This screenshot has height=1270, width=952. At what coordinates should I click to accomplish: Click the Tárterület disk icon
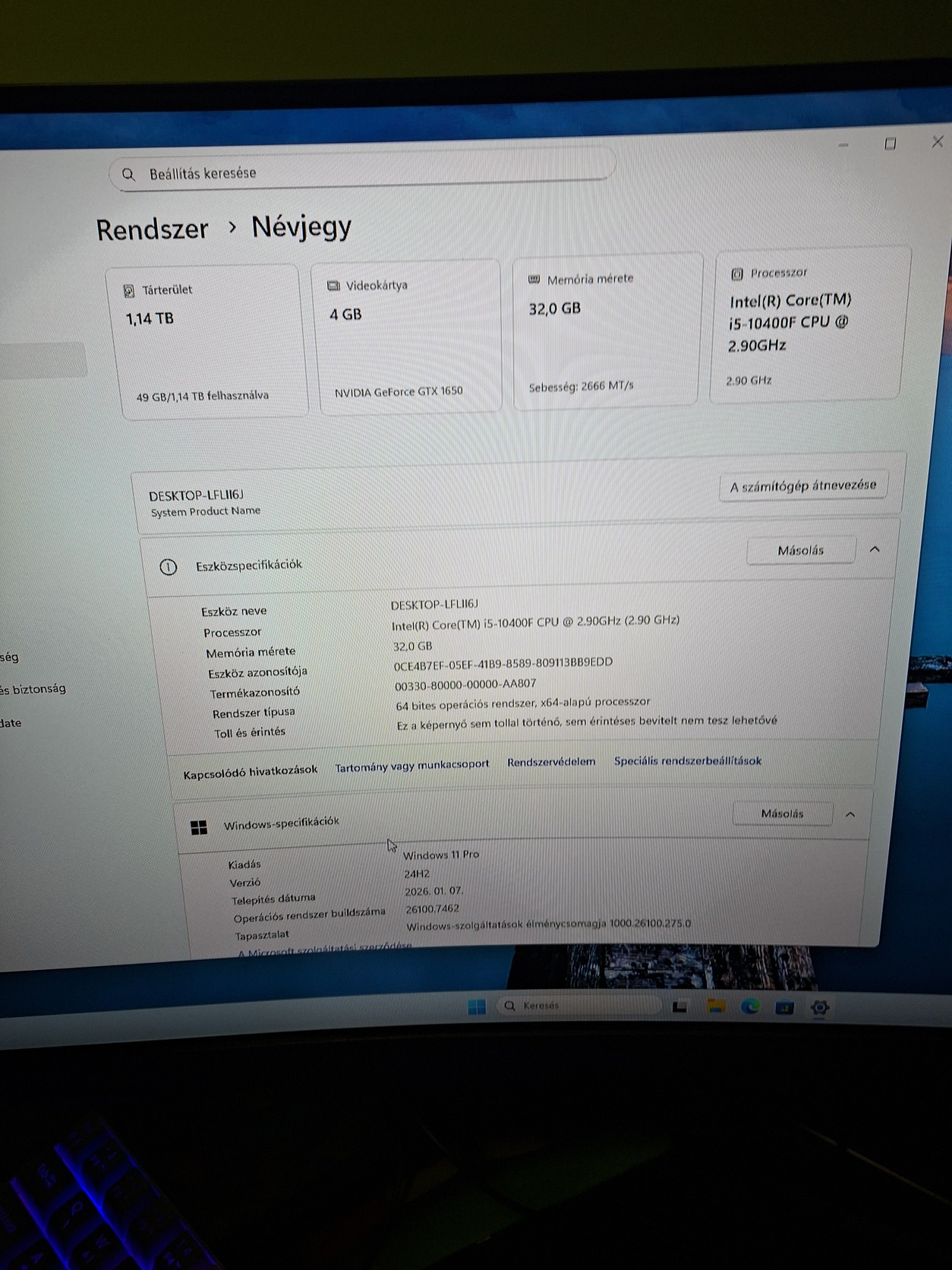point(129,291)
